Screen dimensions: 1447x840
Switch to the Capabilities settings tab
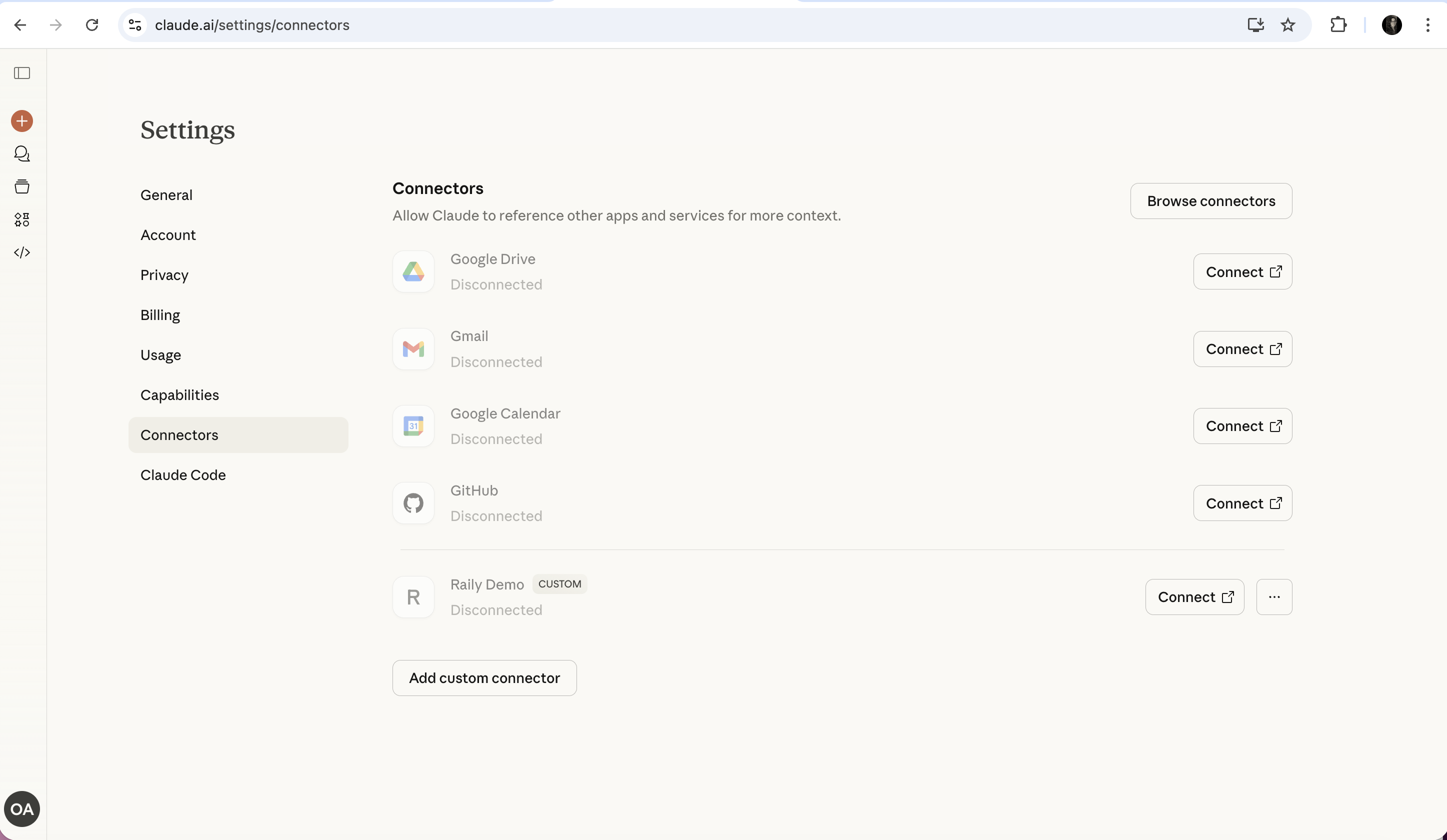point(179,394)
